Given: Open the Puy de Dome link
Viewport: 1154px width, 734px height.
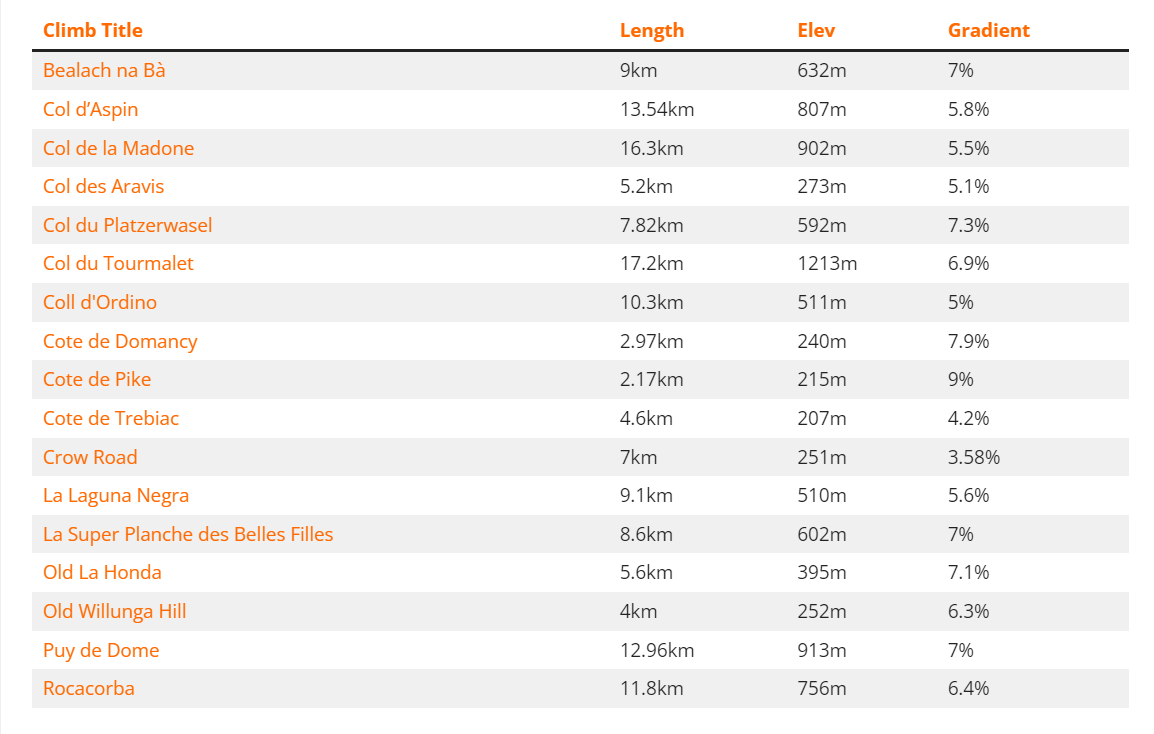Looking at the screenshot, I should (x=101, y=650).
